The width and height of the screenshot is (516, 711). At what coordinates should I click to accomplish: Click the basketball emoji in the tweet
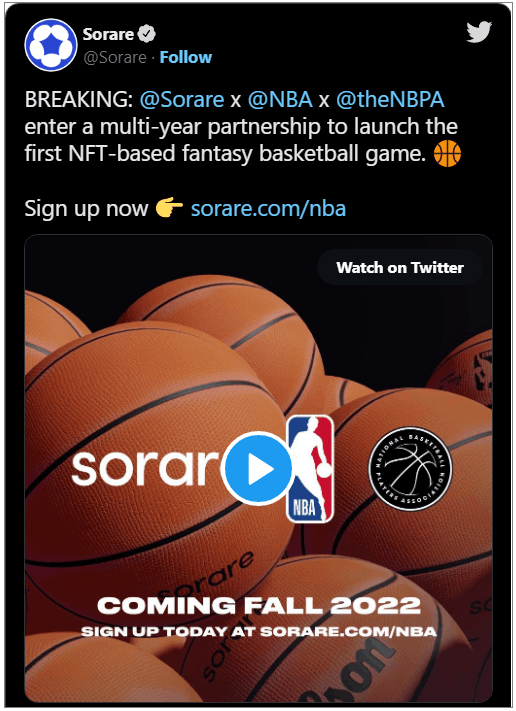point(447,154)
